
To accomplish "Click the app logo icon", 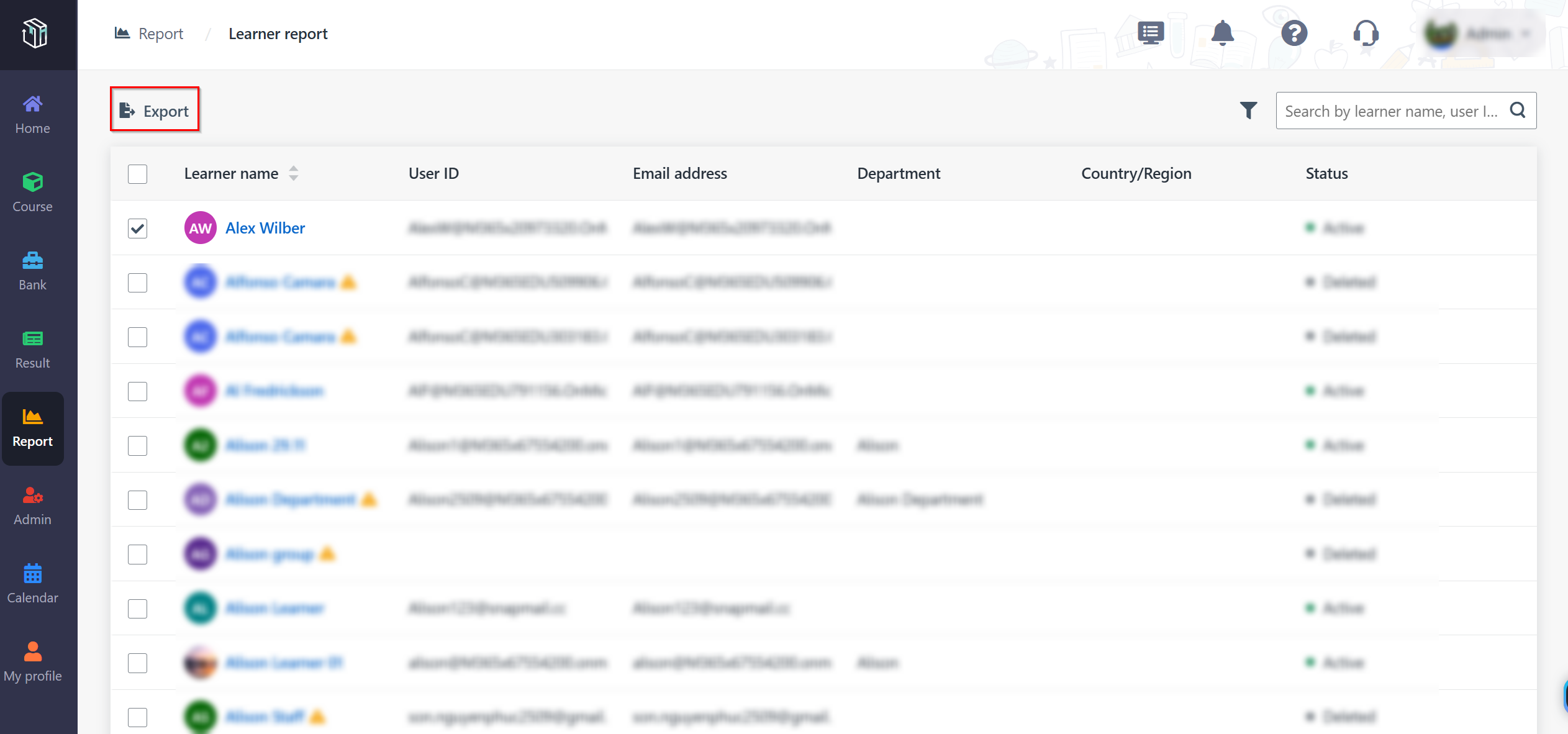I will [35, 33].
